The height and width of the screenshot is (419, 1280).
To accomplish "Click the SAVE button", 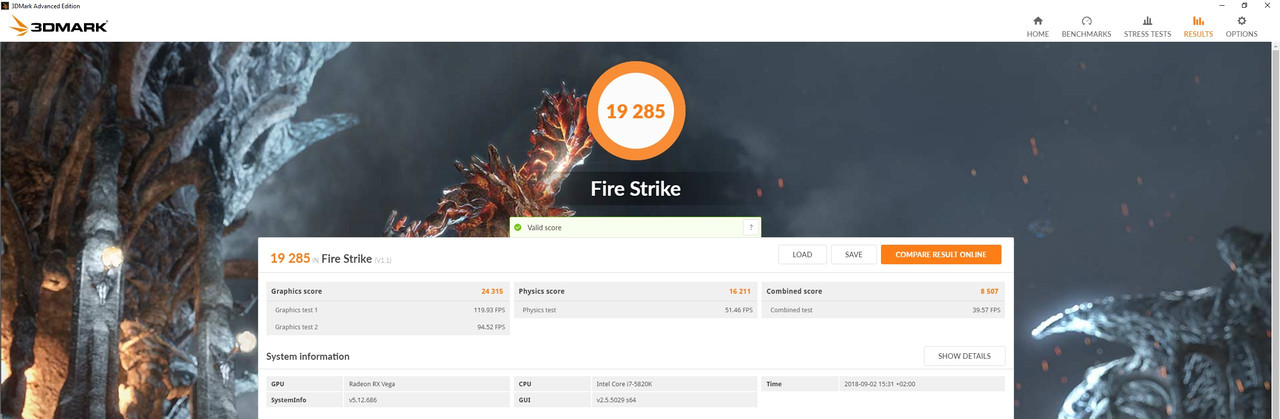I will pos(853,254).
